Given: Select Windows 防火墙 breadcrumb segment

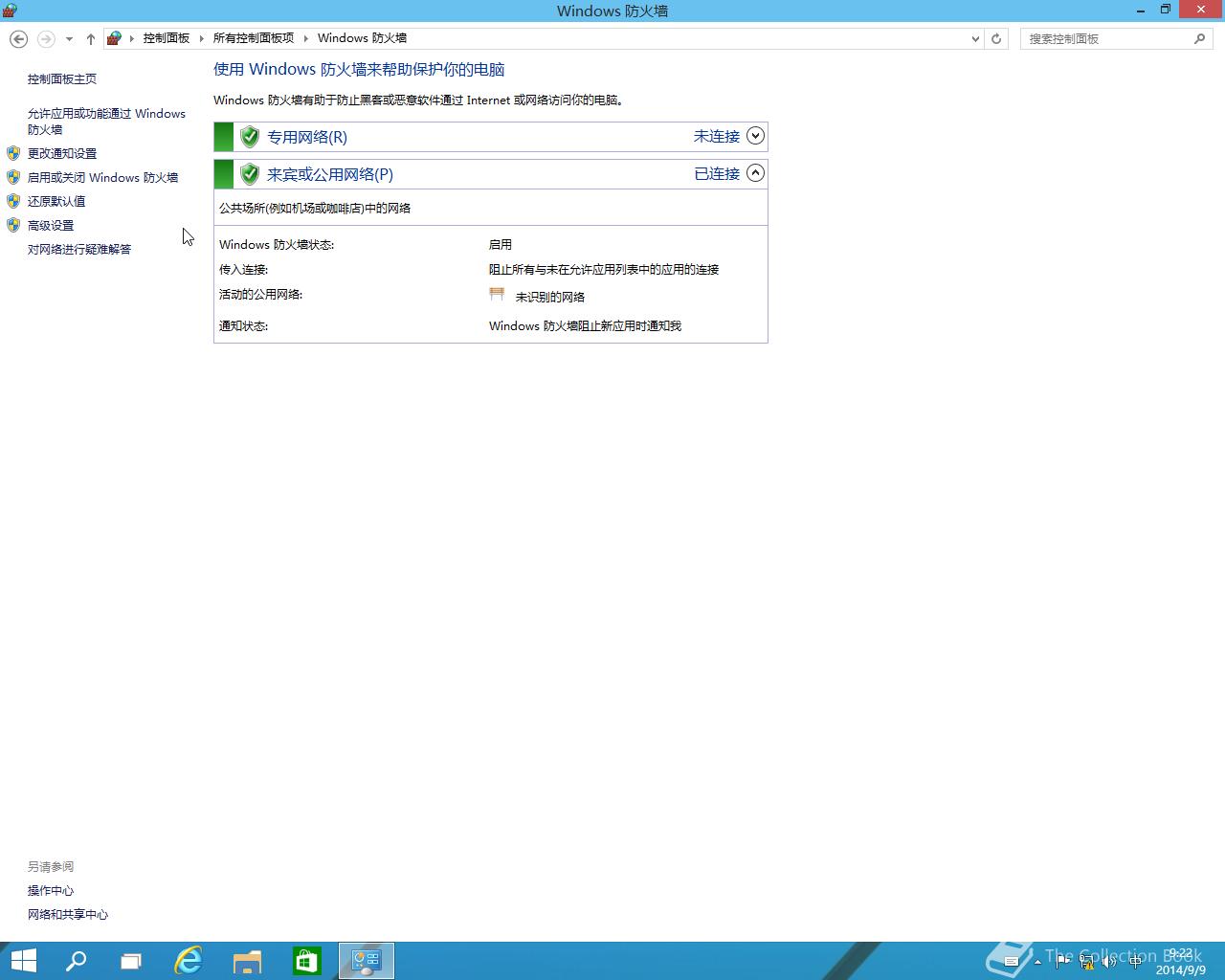Looking at the screenshot, I should click(x=362, y=38).
